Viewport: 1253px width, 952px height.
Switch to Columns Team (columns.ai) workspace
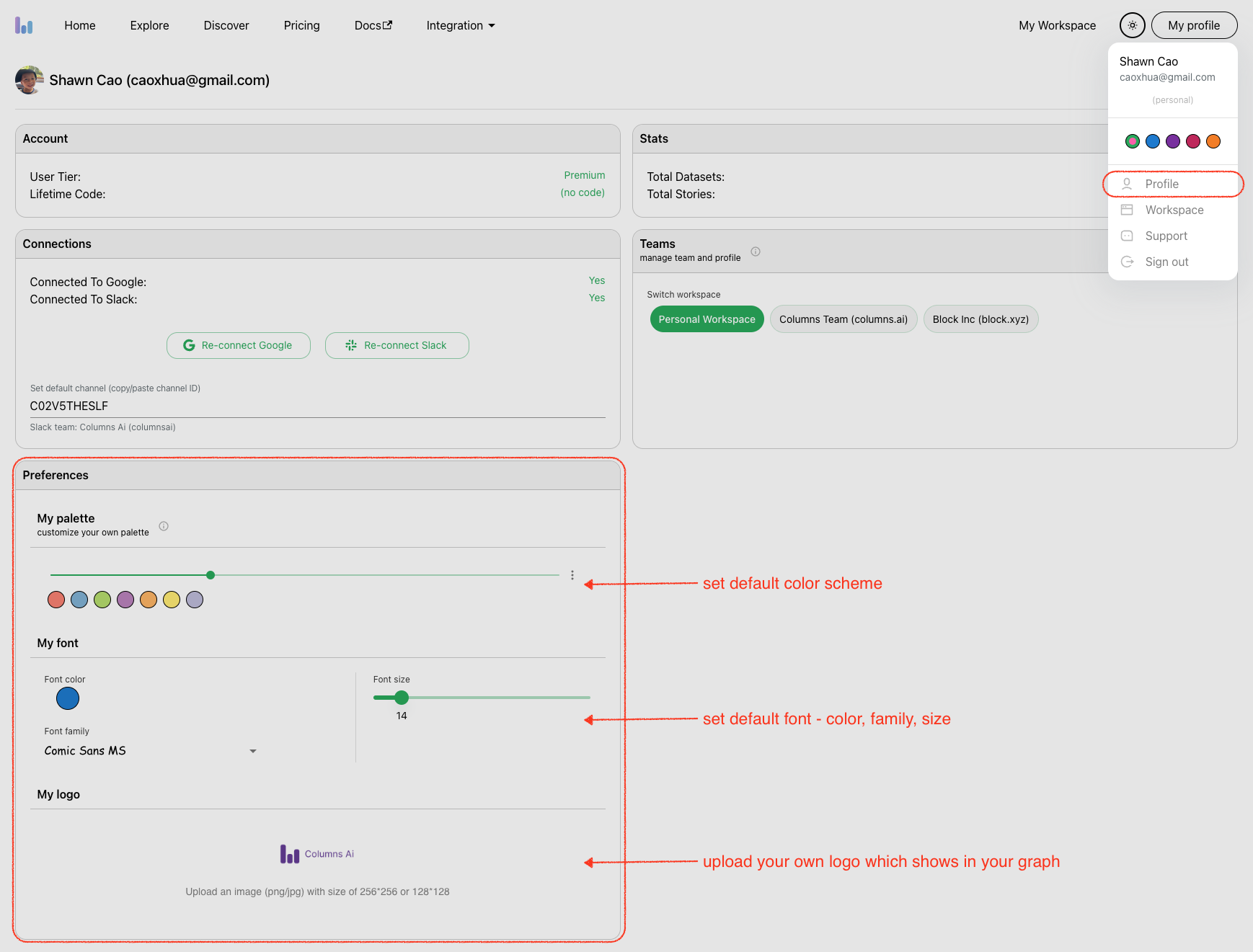coord(844,319)
